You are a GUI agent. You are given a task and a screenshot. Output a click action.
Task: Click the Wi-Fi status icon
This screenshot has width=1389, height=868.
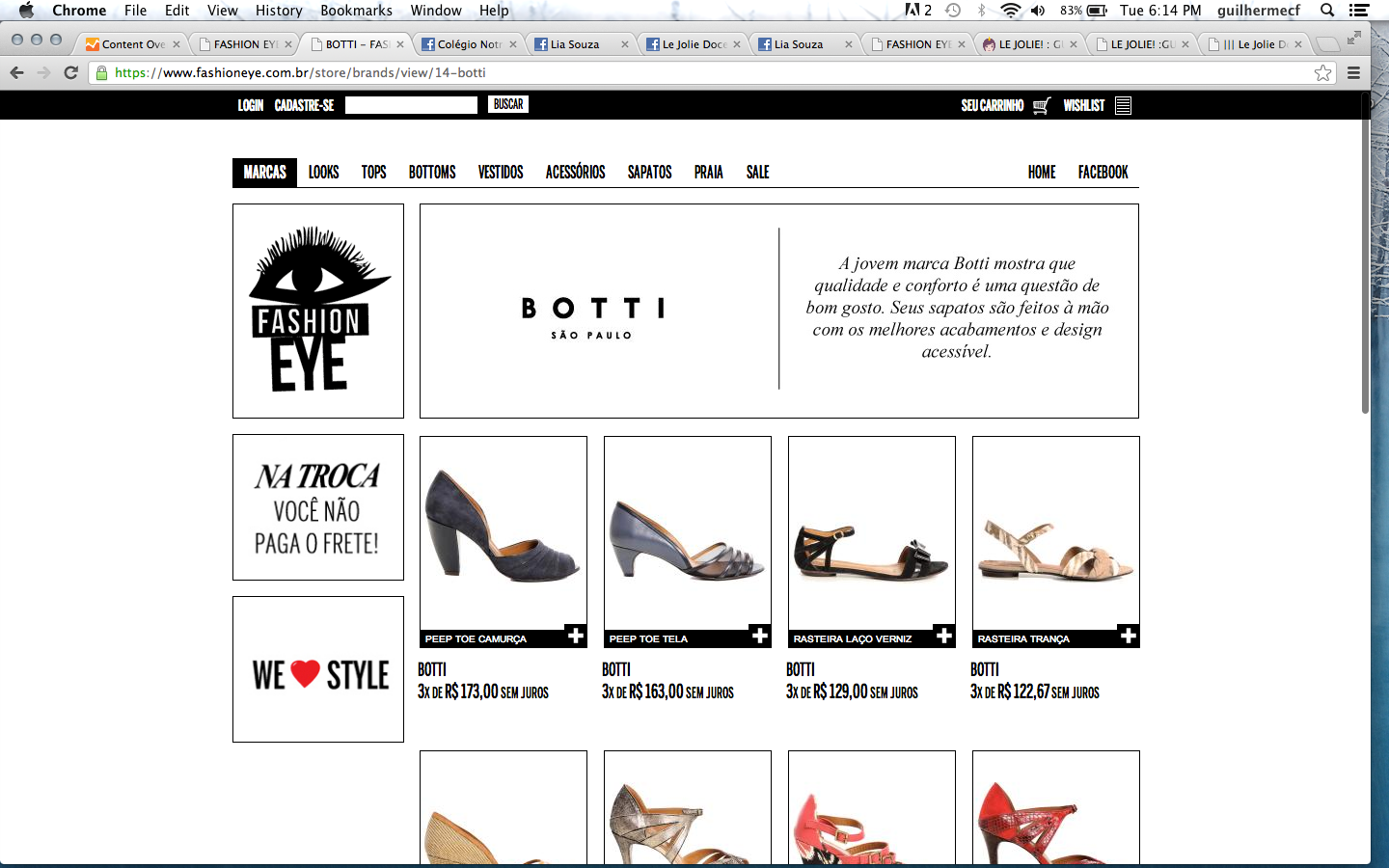[x=1010, y=11]
